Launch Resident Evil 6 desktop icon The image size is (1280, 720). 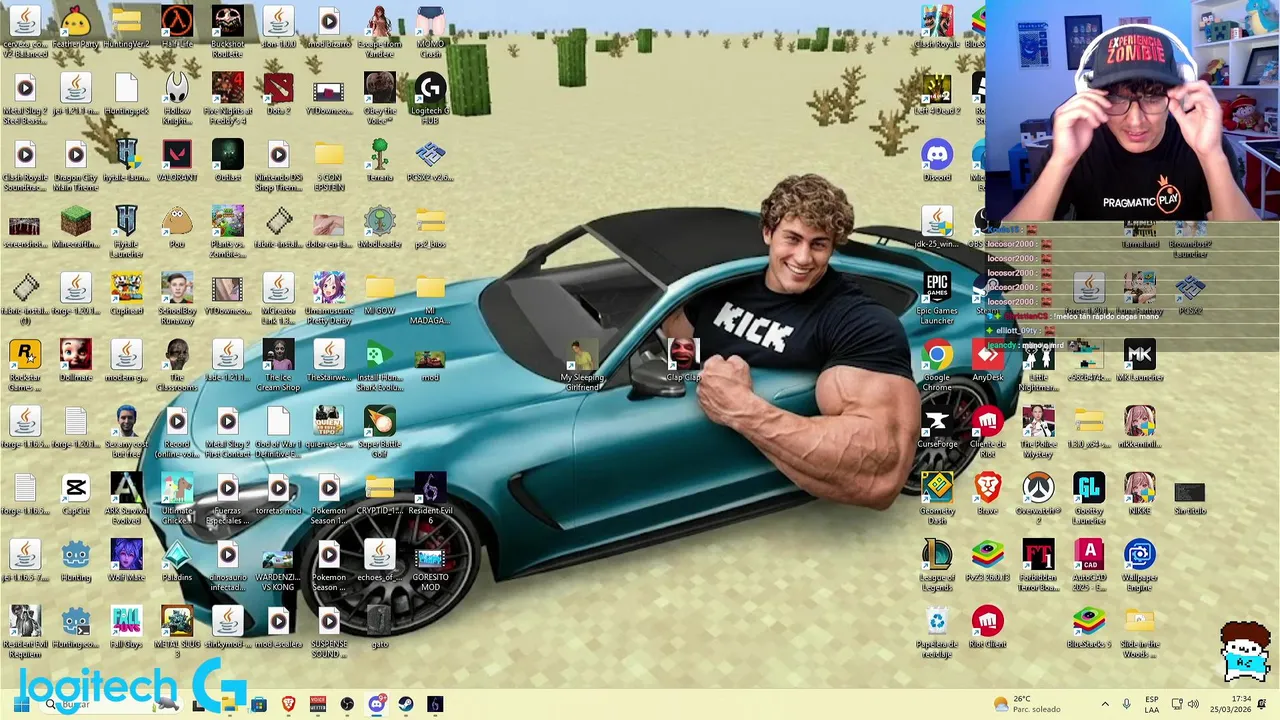(x=430, y=500)
